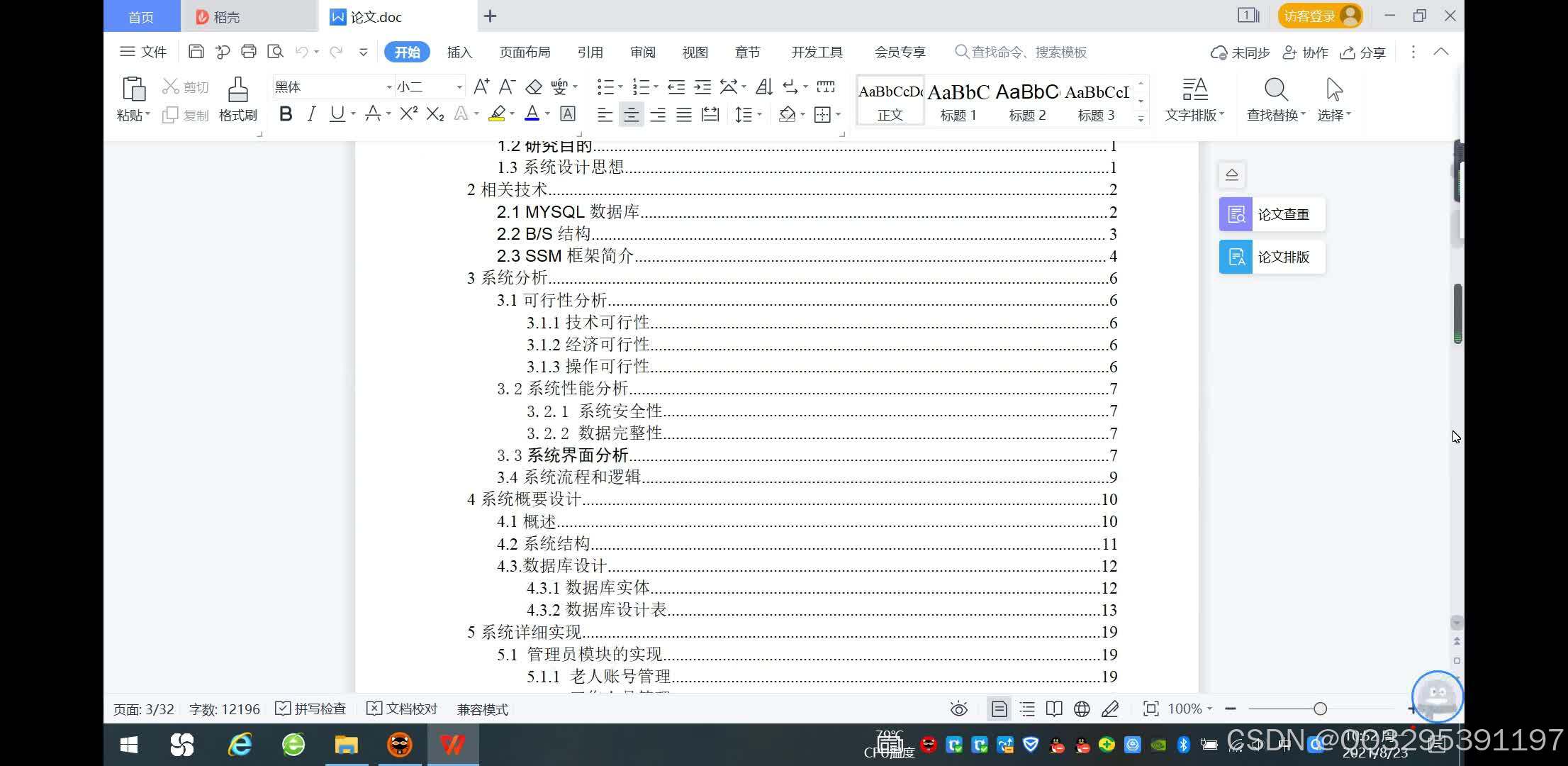Apply 标题 1 heading style
Screen dimensions: 1568x766
click(958, 100)
